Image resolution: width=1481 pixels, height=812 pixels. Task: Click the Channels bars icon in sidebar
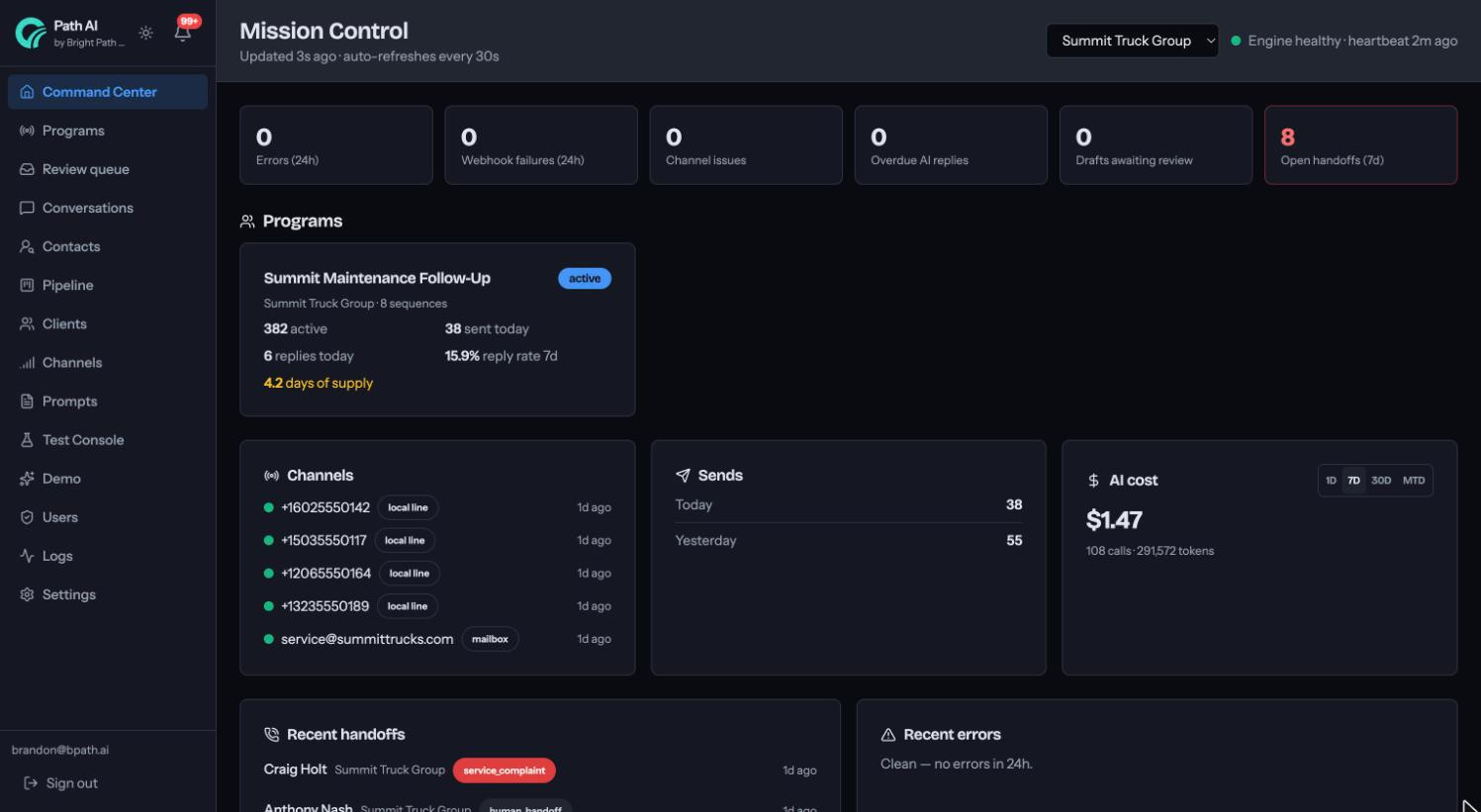point(27,362)
